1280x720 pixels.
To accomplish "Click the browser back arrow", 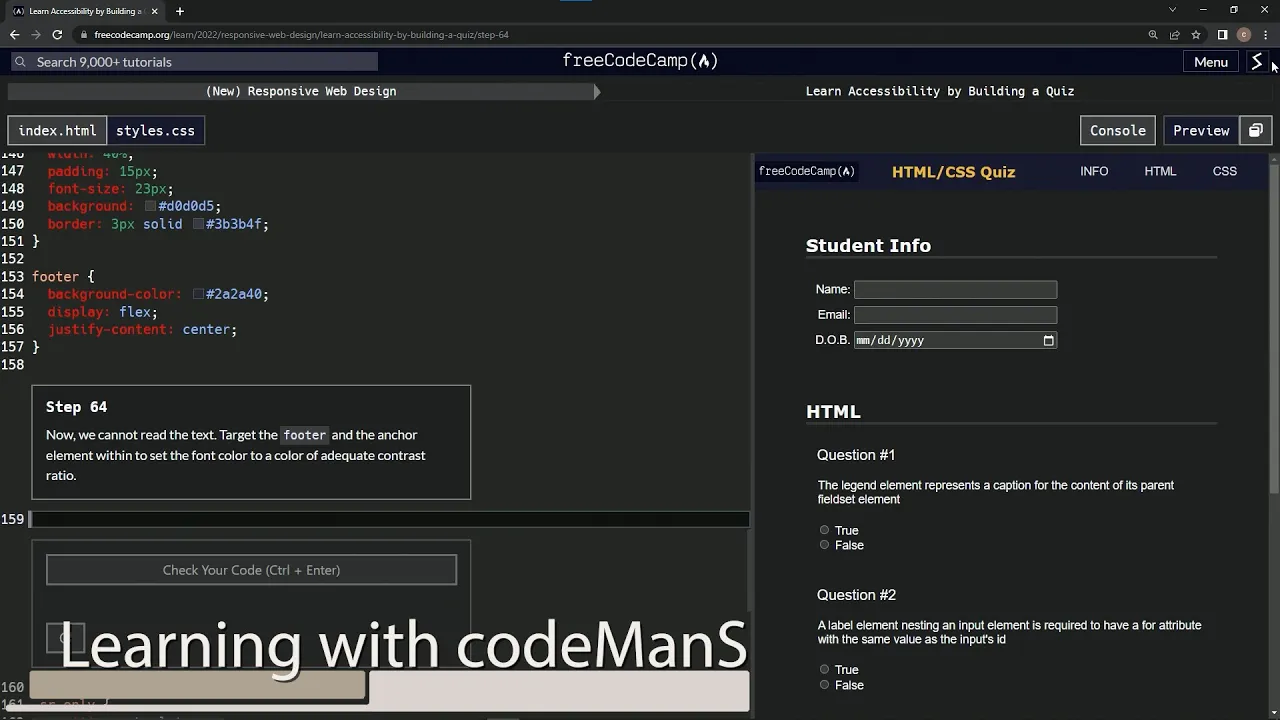I will tap(14, 34).
